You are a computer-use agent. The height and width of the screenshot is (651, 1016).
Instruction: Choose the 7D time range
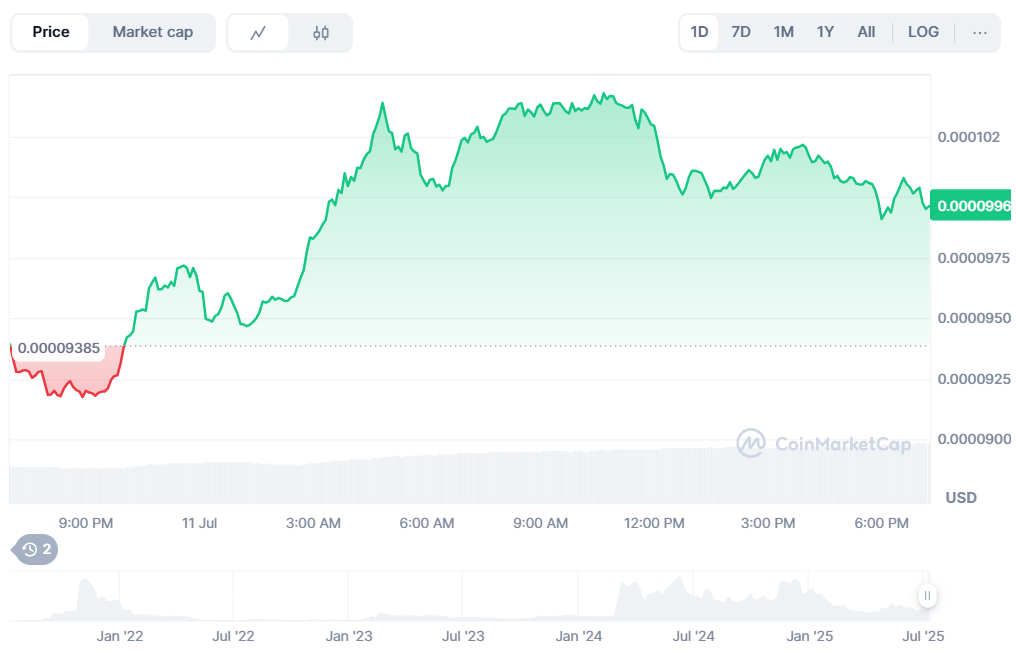coord(741,32)
